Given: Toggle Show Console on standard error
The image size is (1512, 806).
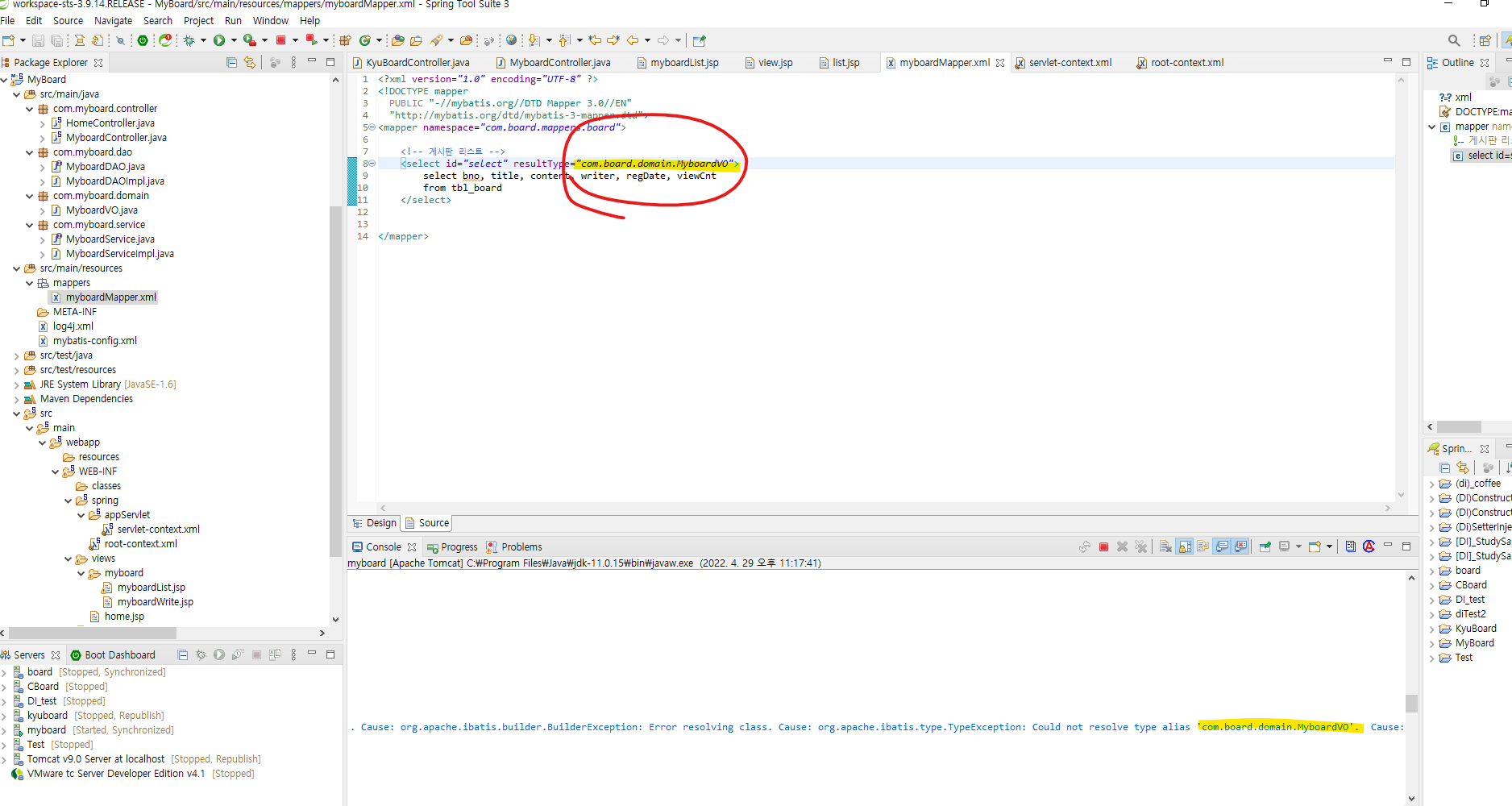Looking at the screenshot, I should tap(1240, 546).
